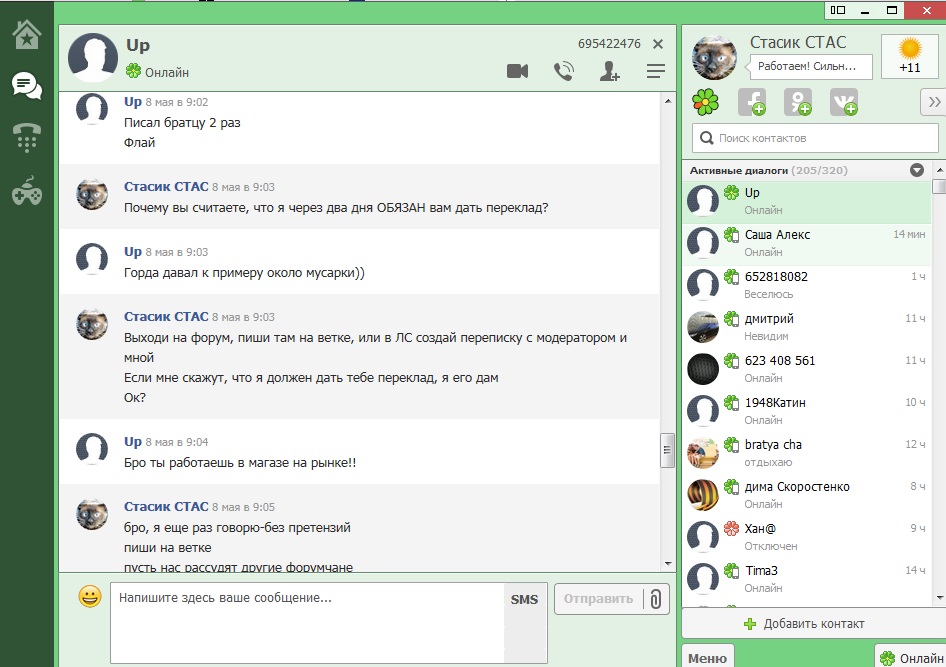Click the chat scrollbar thumb
The image size is (946, 667).
667,450
